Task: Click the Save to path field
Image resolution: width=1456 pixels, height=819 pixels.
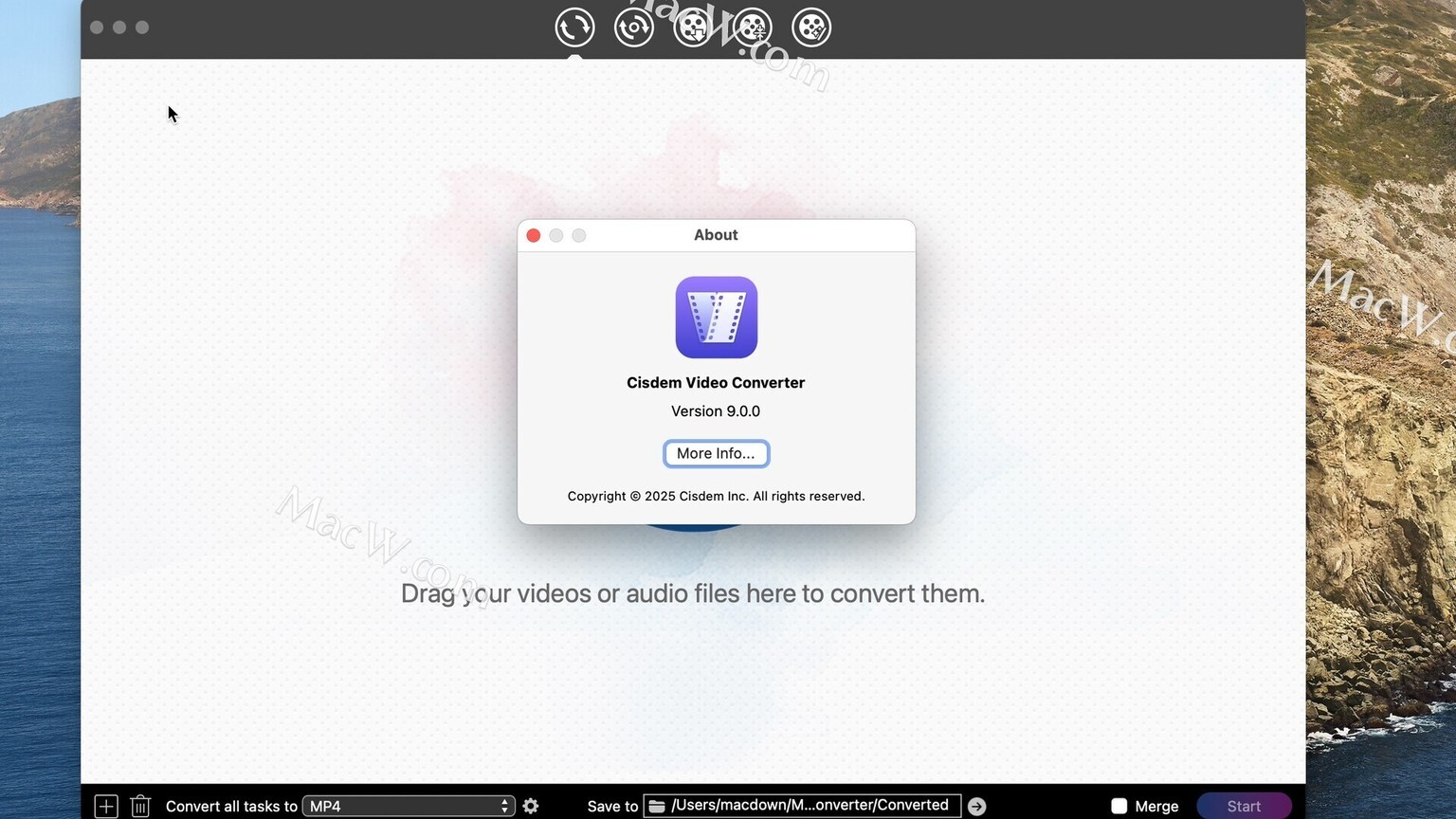Action: (x=802, y=806)
